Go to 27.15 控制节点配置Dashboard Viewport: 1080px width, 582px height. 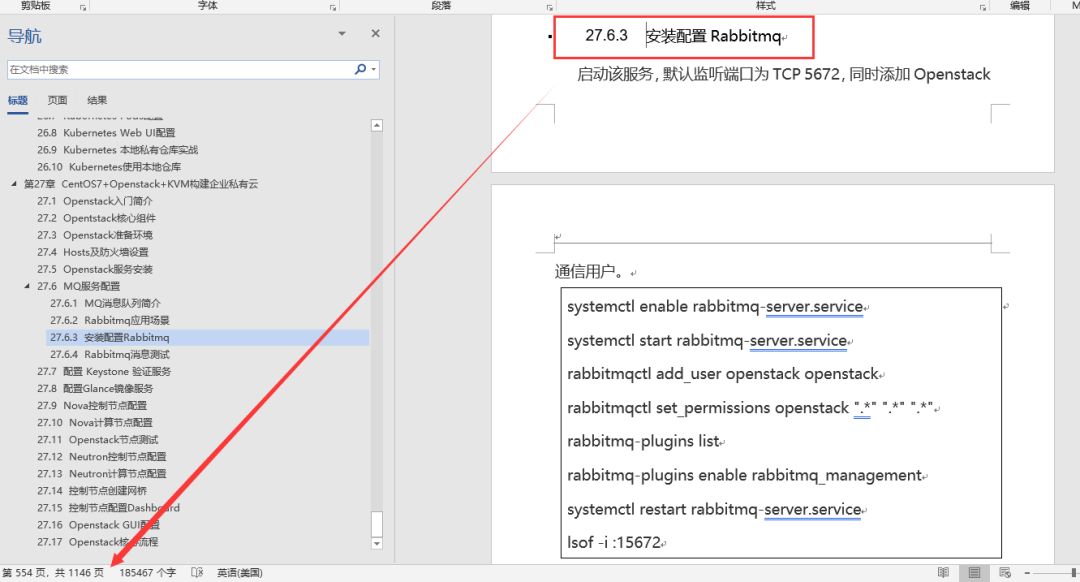(x=108, y=508)
